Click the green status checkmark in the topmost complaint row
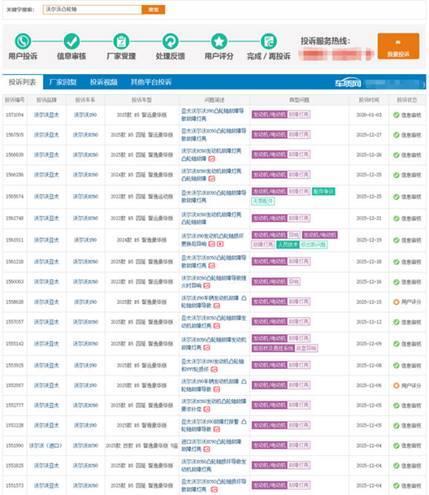 [x=396, y=115]
